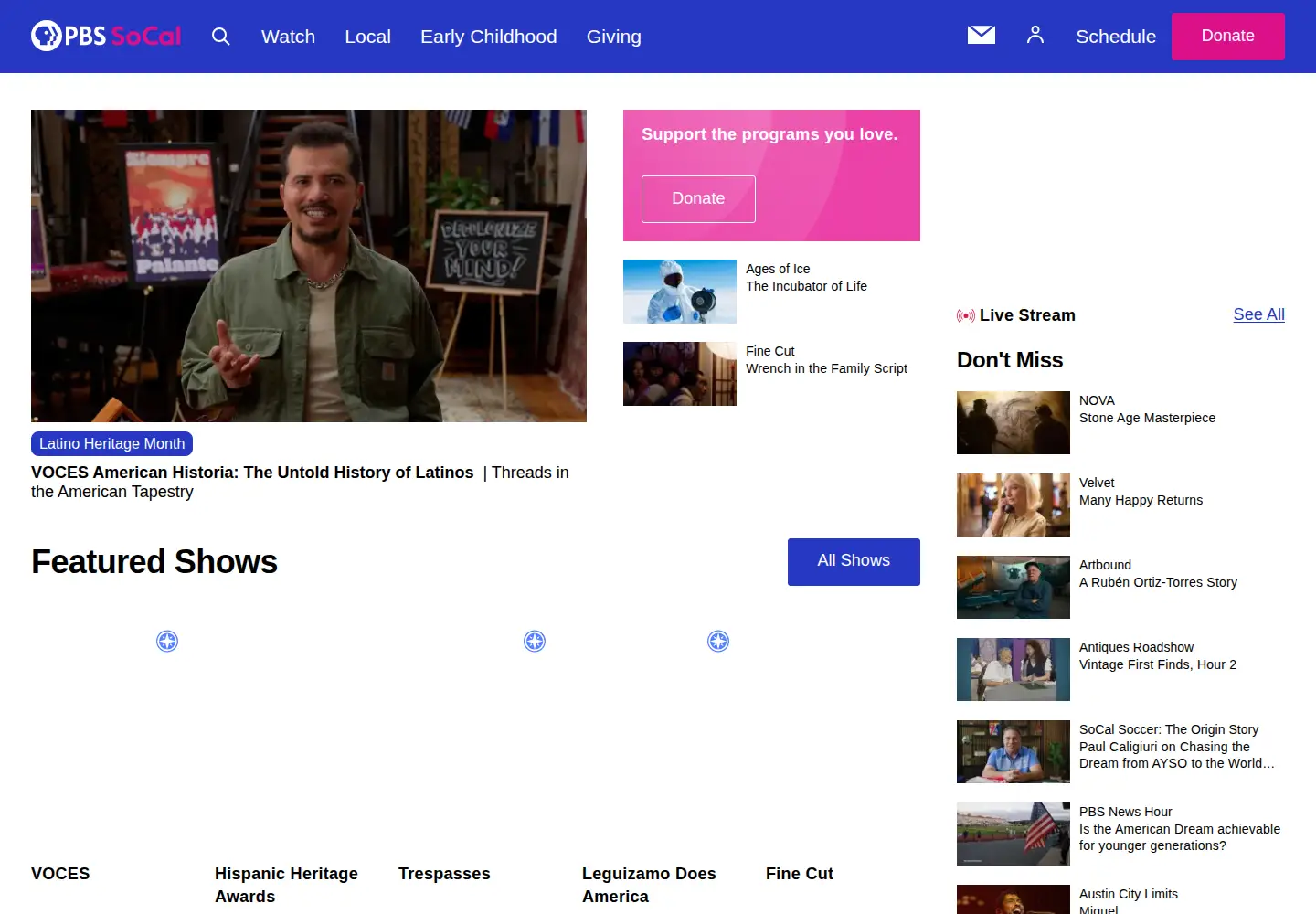Open the Velvet episode thumbnail

click(x=1014, y=505)
